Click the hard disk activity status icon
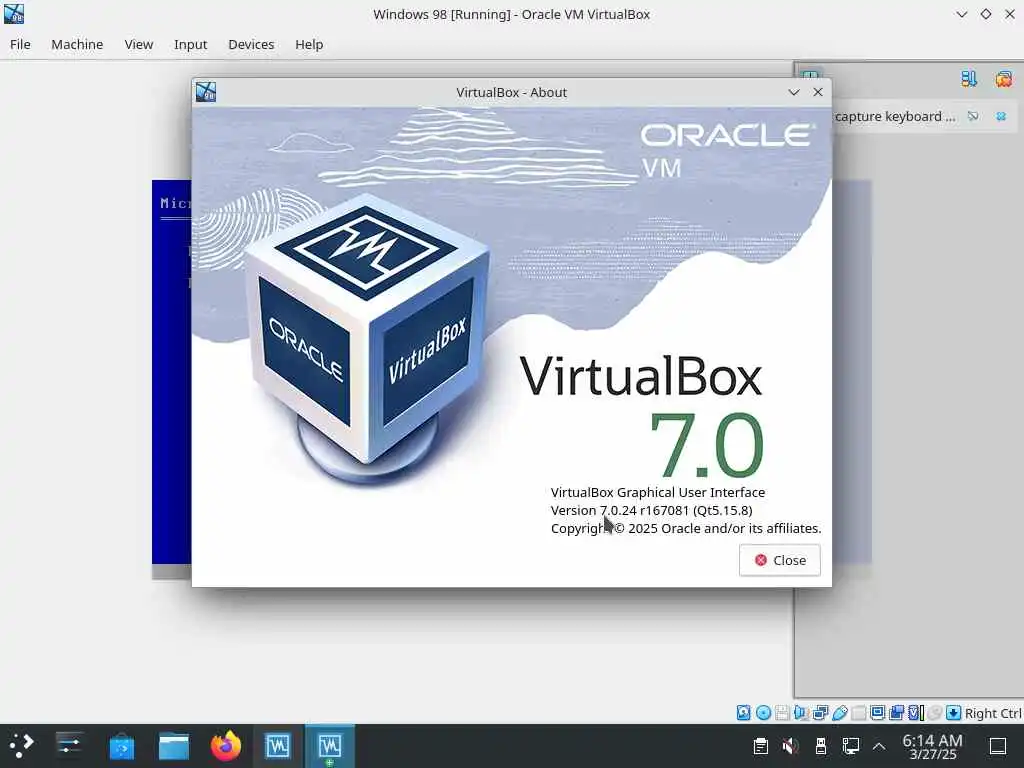Viewport: 1024px width, 768px height. pyautogui.click(x=743, y=712)
